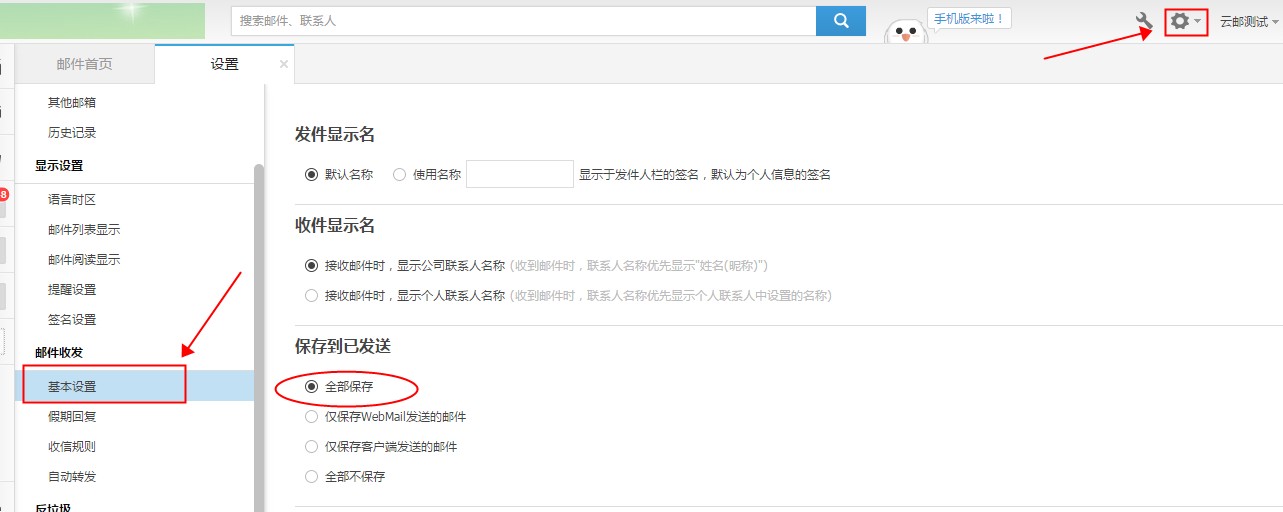This screenshot has width=1283, height=512.
Task: Open dropdown arrow beside gear icon
Action: click(x=1198, y=21)
